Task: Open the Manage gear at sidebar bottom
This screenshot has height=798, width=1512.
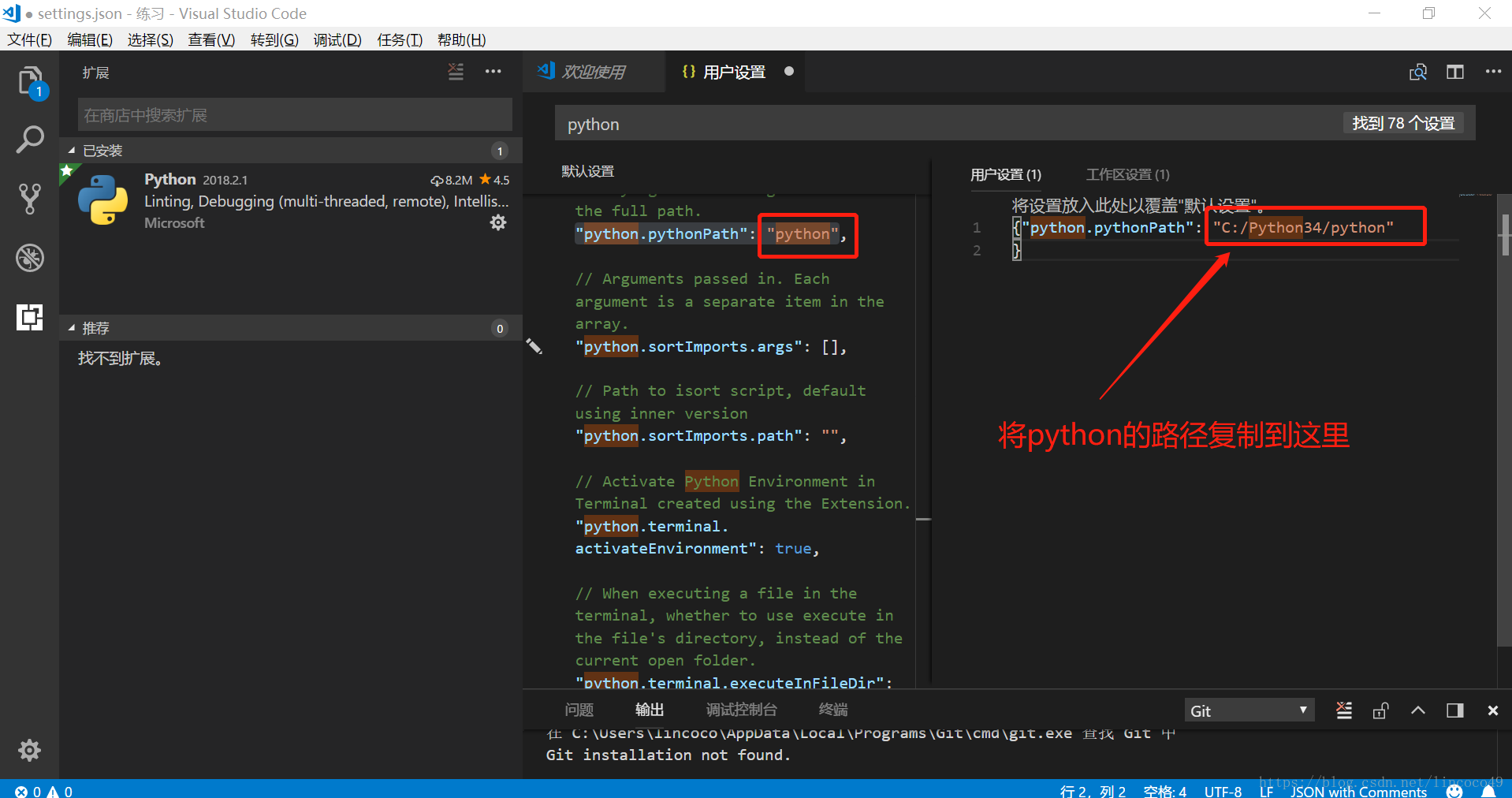Action: pyautogui.click(x=30, y=750)
